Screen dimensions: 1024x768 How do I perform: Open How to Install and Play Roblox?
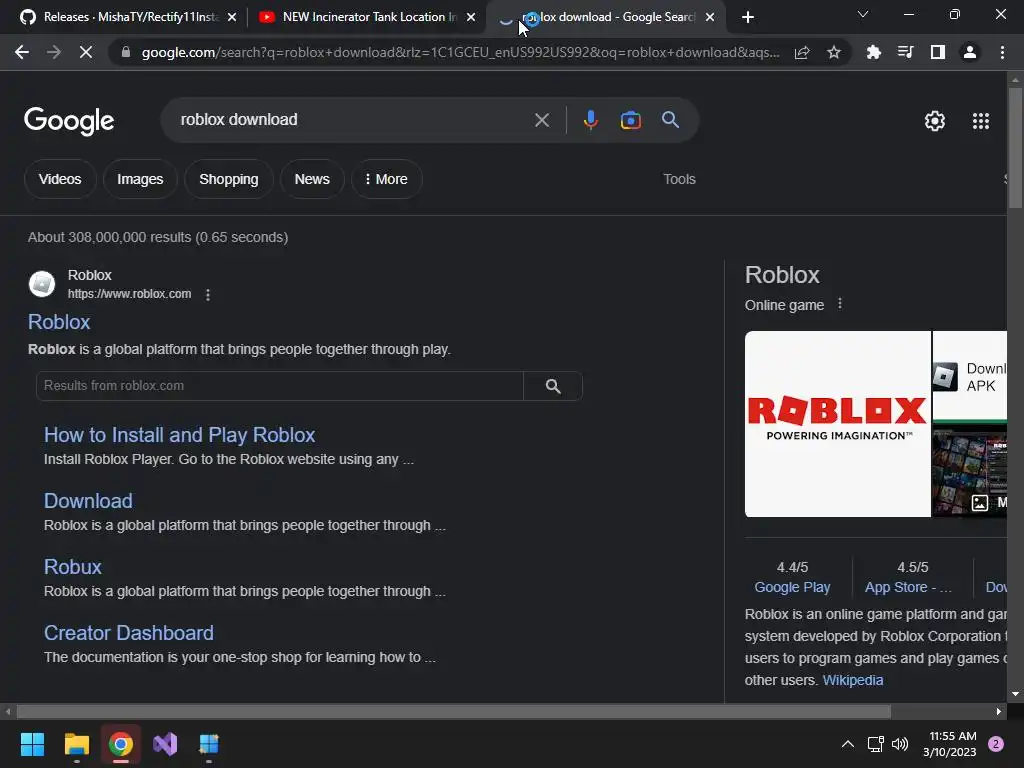point(180,435)
